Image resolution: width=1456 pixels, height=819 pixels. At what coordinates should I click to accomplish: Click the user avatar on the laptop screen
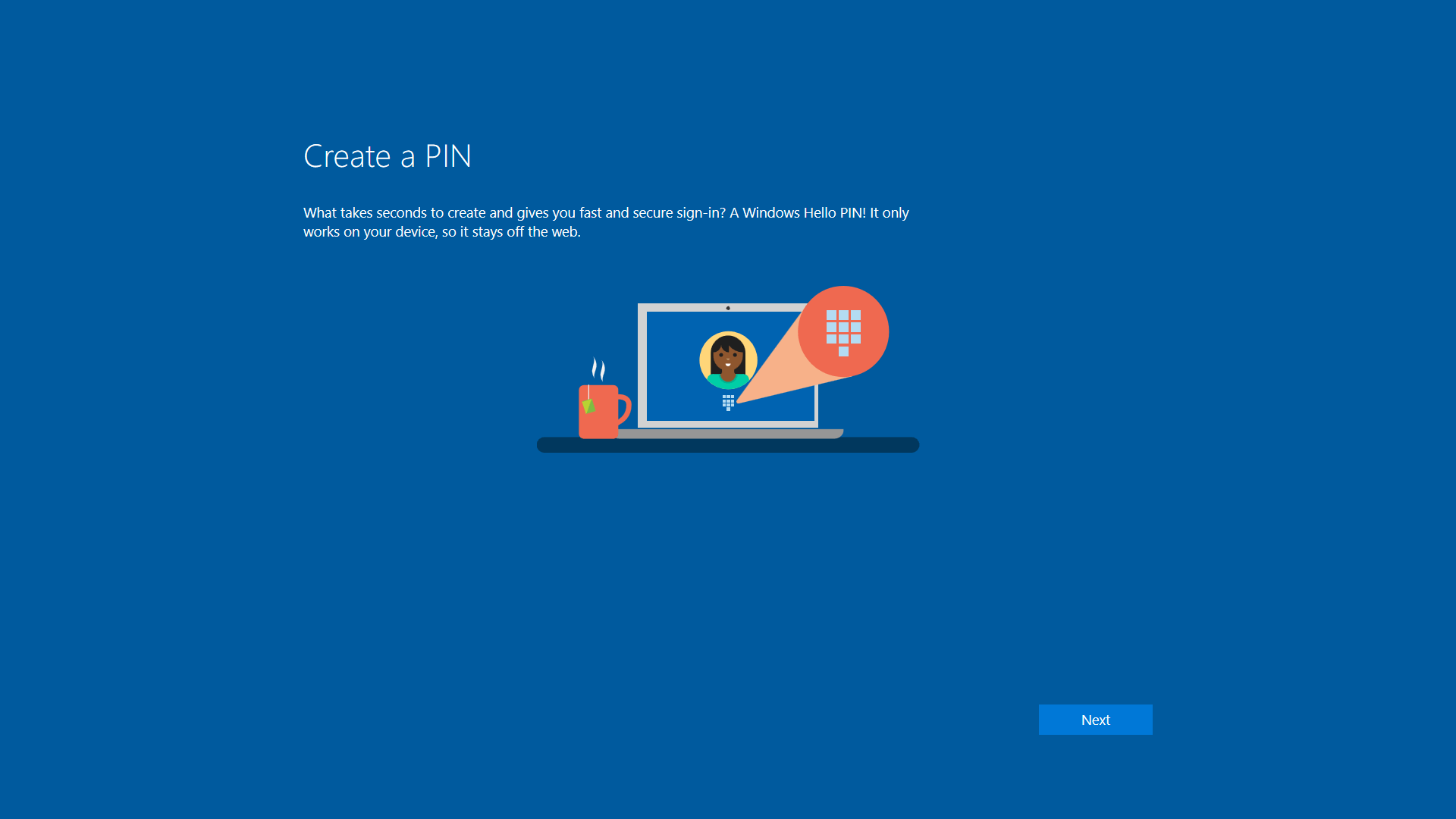[728, 360]
